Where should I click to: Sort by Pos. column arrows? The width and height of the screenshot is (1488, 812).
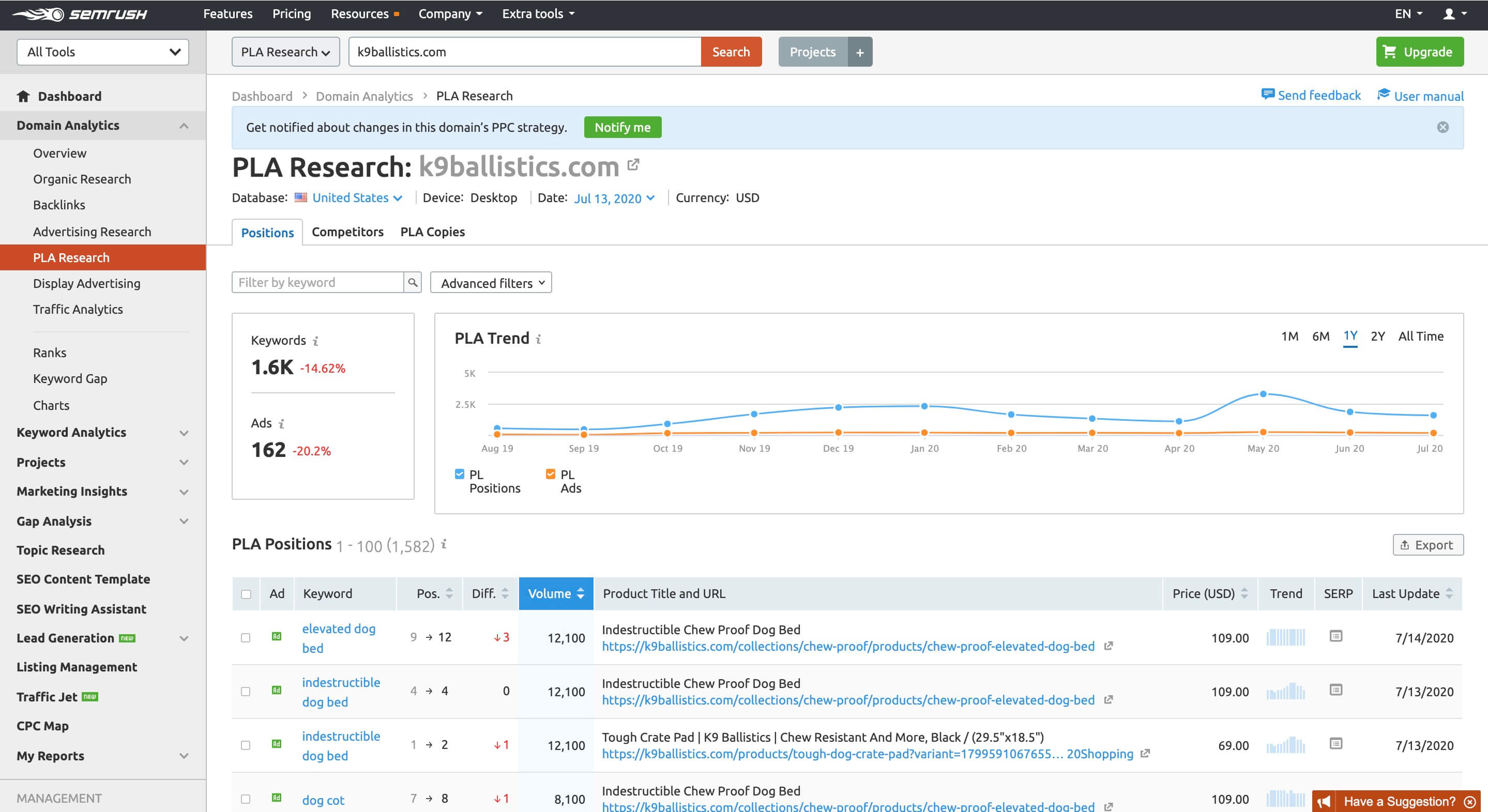449,593
